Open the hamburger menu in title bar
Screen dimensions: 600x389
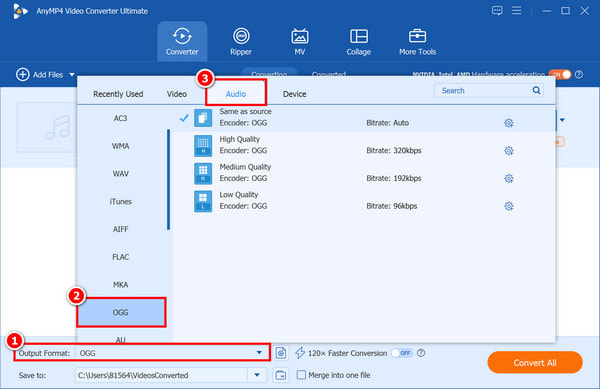pos(517,11)
